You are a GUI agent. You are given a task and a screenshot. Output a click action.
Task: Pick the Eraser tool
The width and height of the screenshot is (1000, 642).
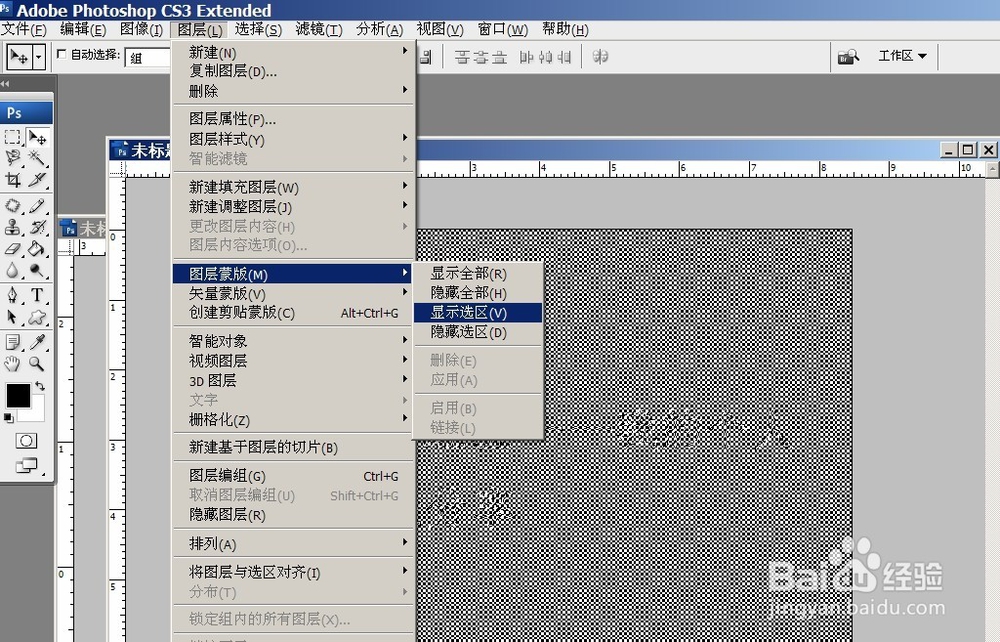[13, 248]
